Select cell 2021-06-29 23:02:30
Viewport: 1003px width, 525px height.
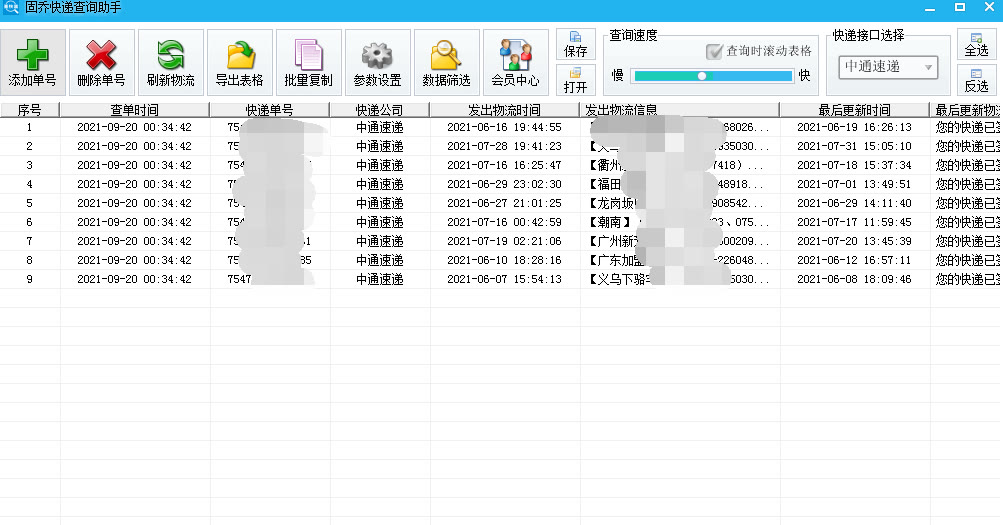coord(504,184)
